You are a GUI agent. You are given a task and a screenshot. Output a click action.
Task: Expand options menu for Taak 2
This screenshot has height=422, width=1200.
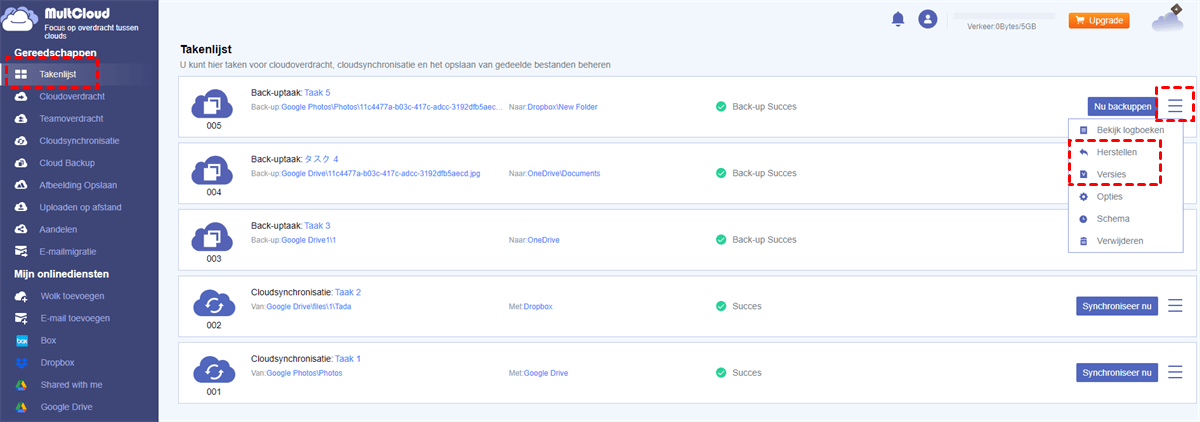click(1175, 306)
